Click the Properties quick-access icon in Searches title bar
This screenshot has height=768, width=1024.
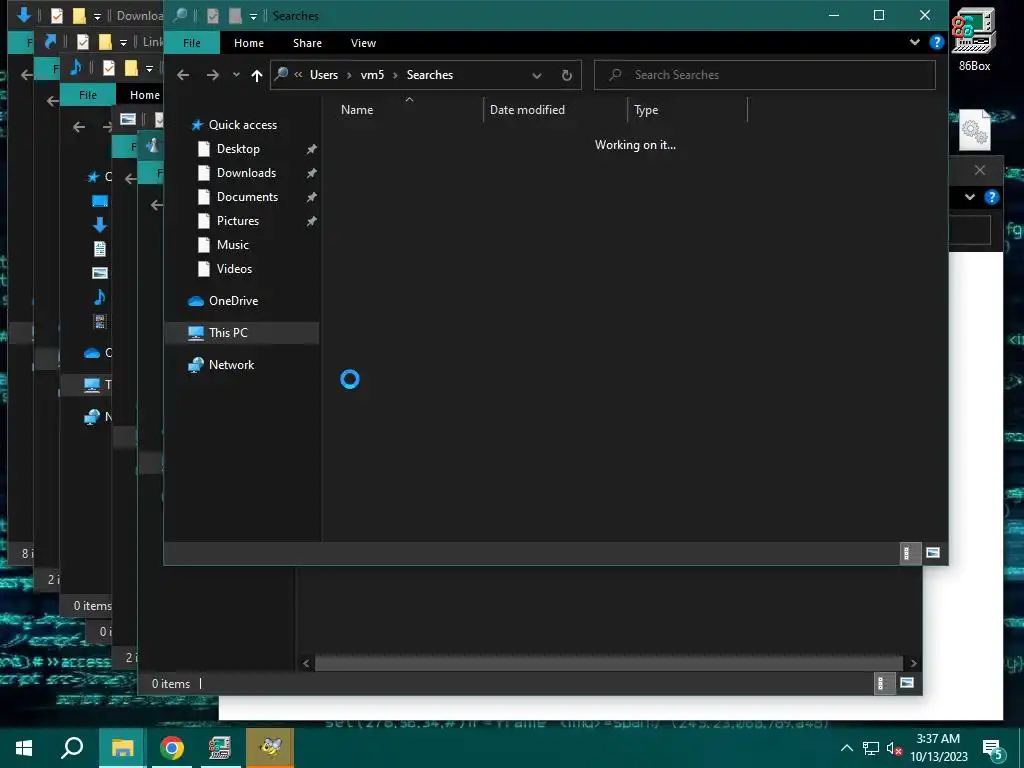tap(213, 16)
